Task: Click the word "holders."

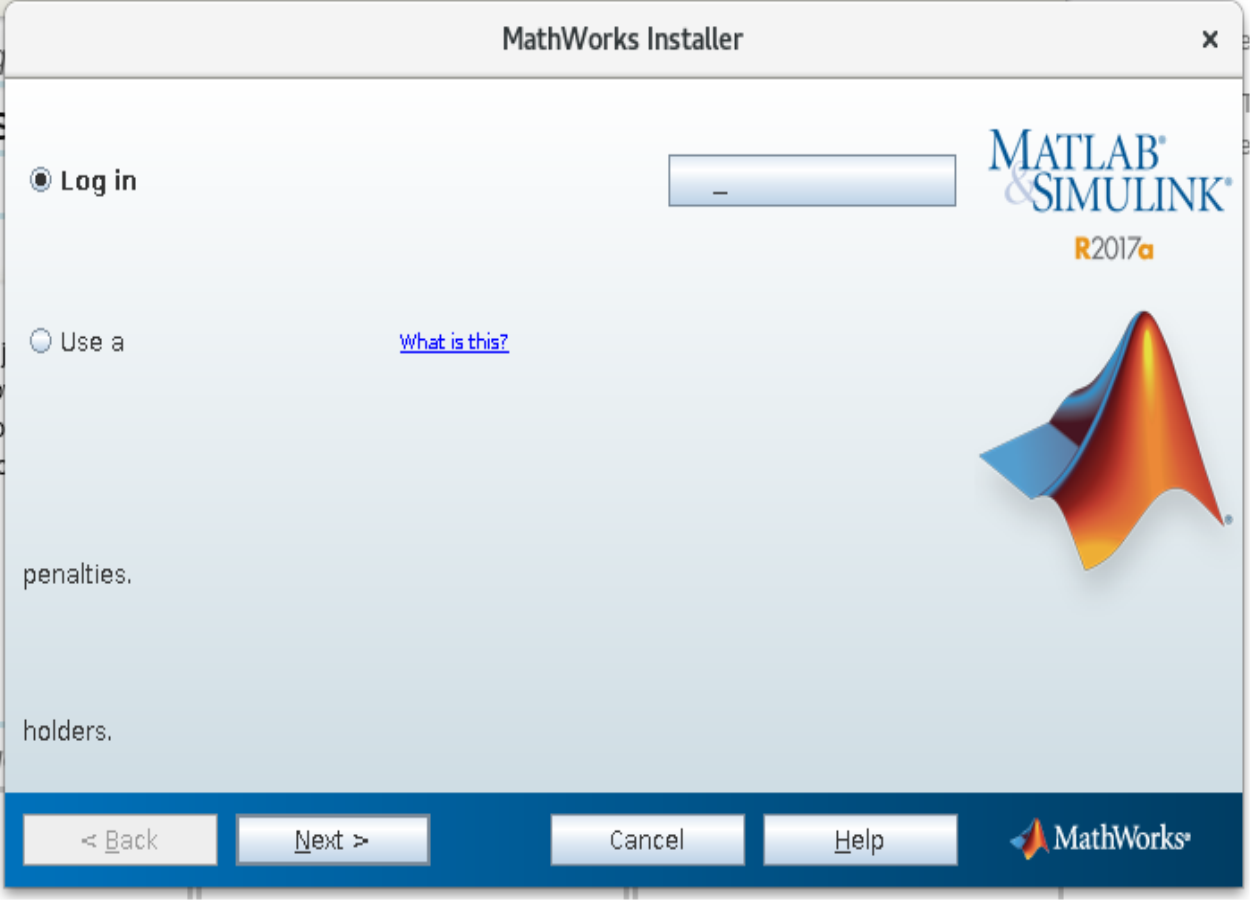Action: point(67,731)
